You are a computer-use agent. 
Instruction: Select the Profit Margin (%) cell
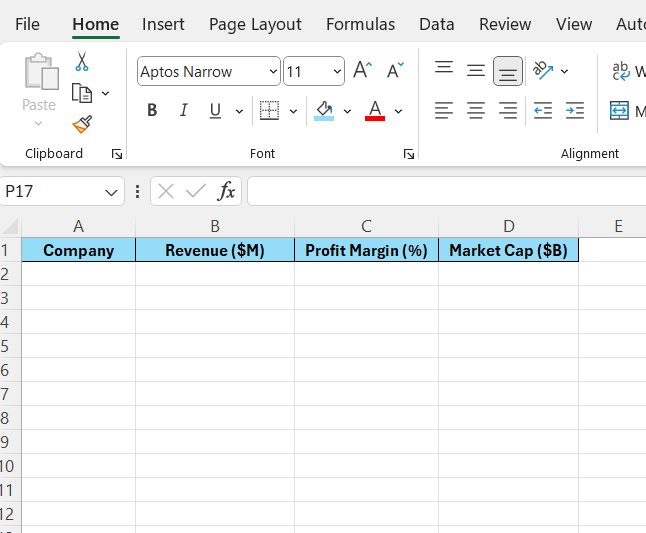pyautogui.click(x=366, y=250)
